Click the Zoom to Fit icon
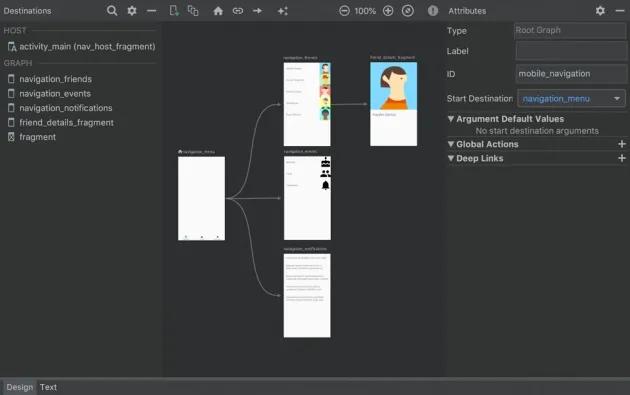This screenshot has height=395, width=630. pos(408,11)
